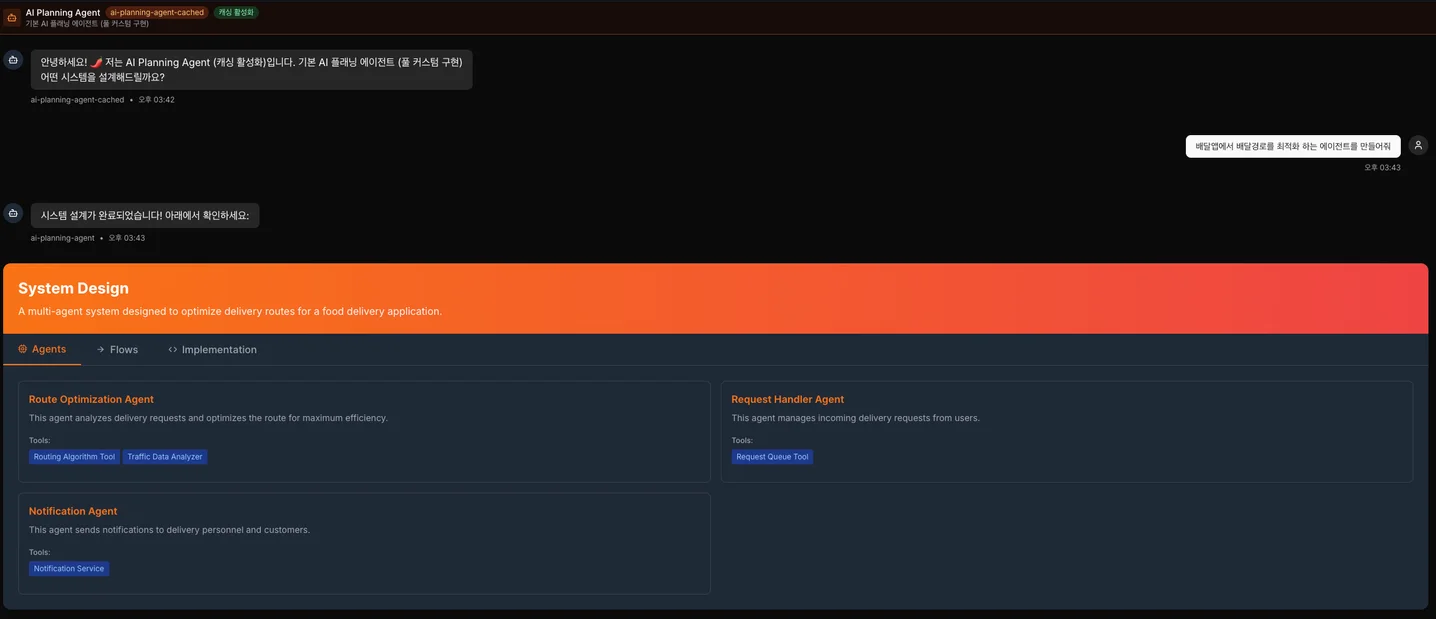Click the code brackets icon on Implementation tab
This screenshot has height=619, width=1436.
[x=173, y=350]
